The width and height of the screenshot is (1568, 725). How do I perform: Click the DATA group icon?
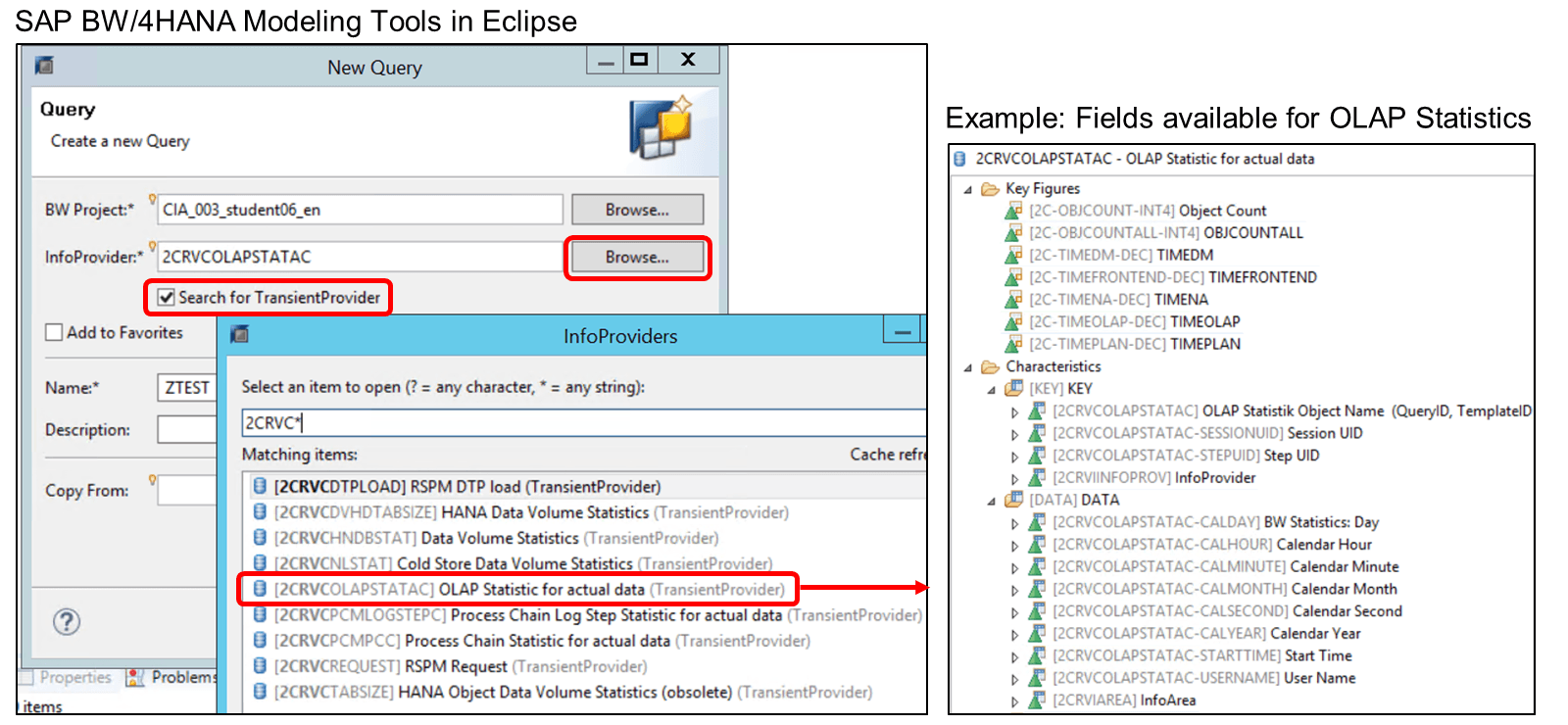pos(1014,500)
